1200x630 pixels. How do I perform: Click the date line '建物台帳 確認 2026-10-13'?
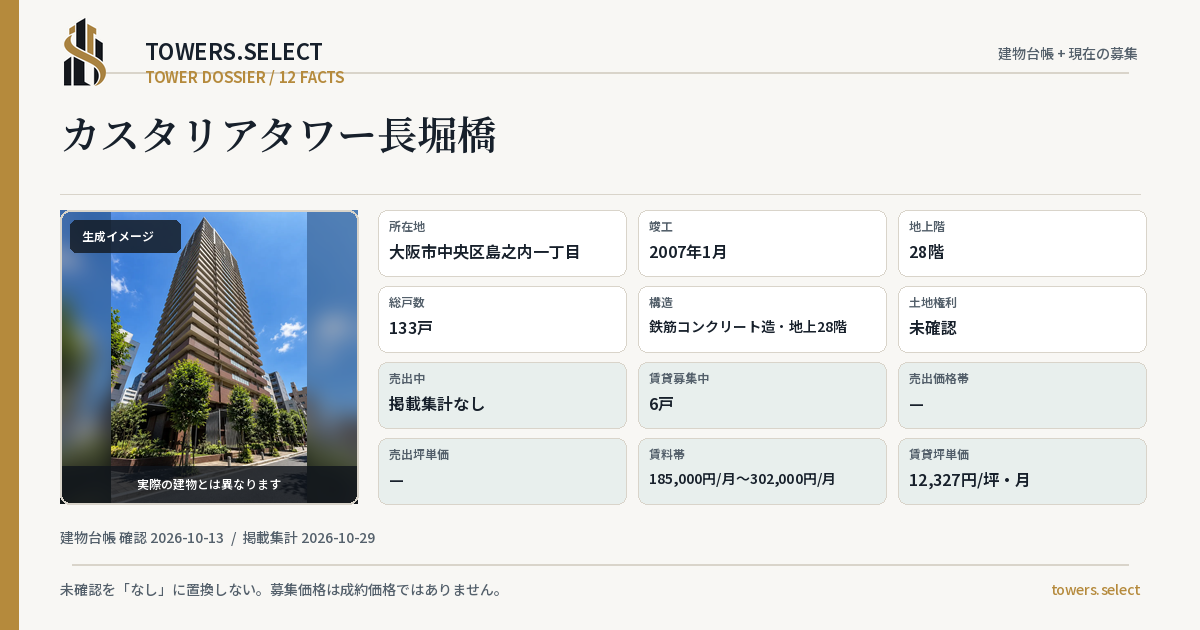pos(142,538)
